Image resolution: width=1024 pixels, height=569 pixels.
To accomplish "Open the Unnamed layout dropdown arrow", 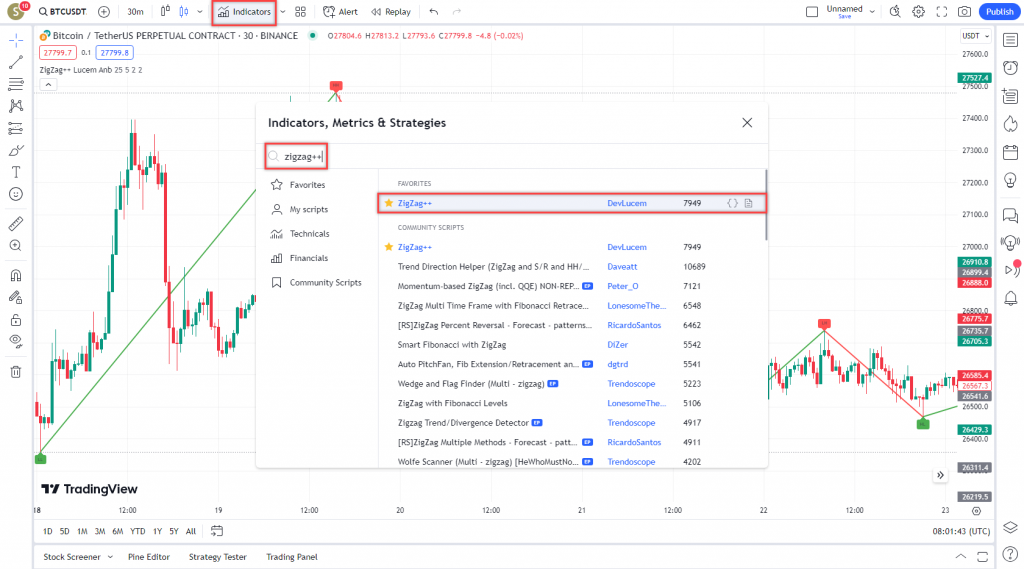I will pos(872,12).
